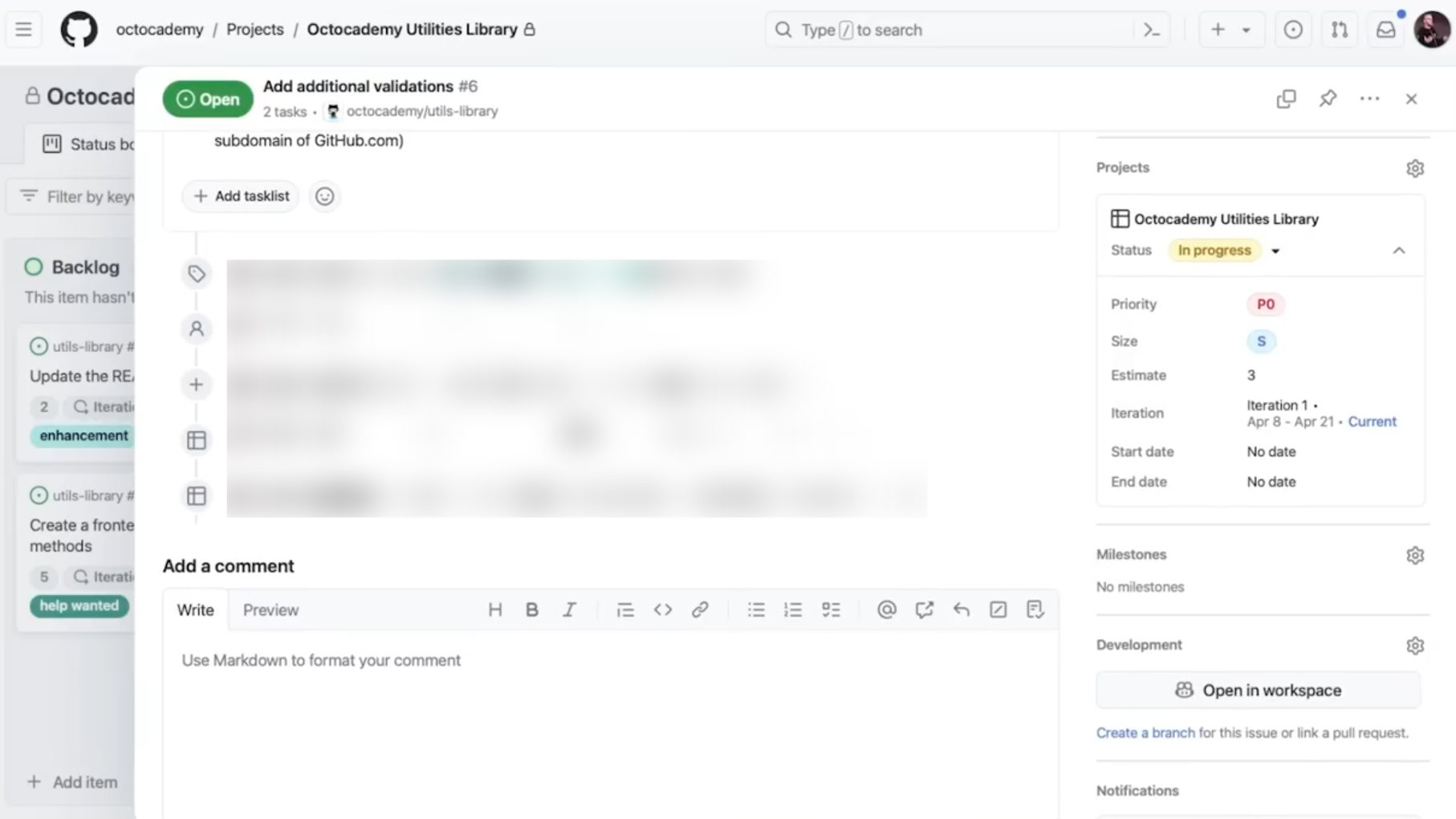Click the enhancement label on the card
This screenshot has height=819, width=1456.
83,436
